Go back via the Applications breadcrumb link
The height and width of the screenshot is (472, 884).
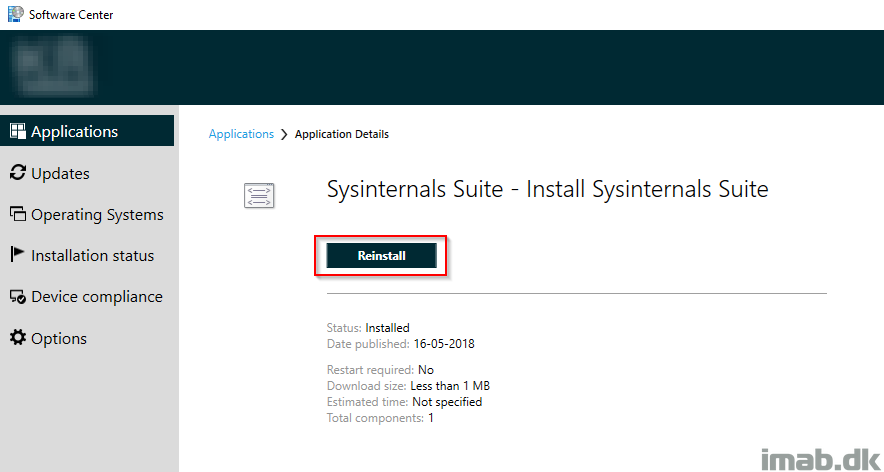point(241,134)
